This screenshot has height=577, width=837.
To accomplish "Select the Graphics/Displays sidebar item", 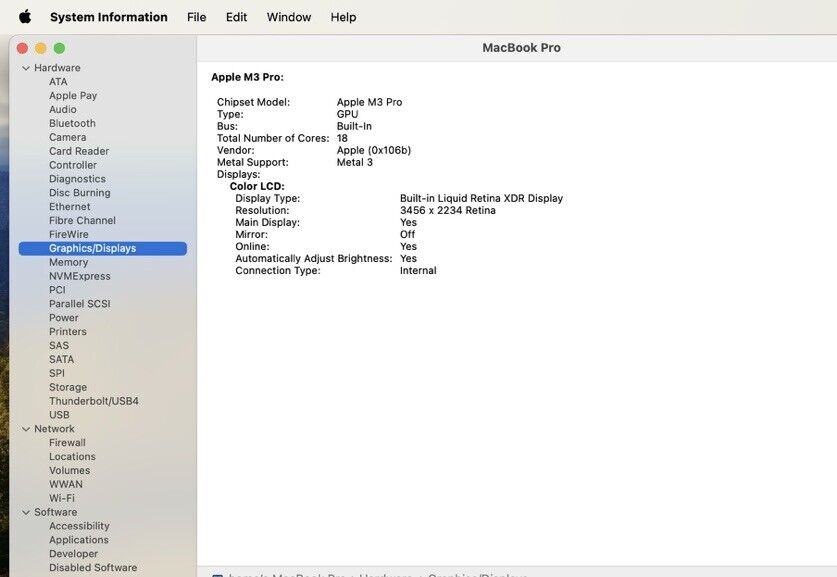I will pyautogui.click(x=92, y=248).
